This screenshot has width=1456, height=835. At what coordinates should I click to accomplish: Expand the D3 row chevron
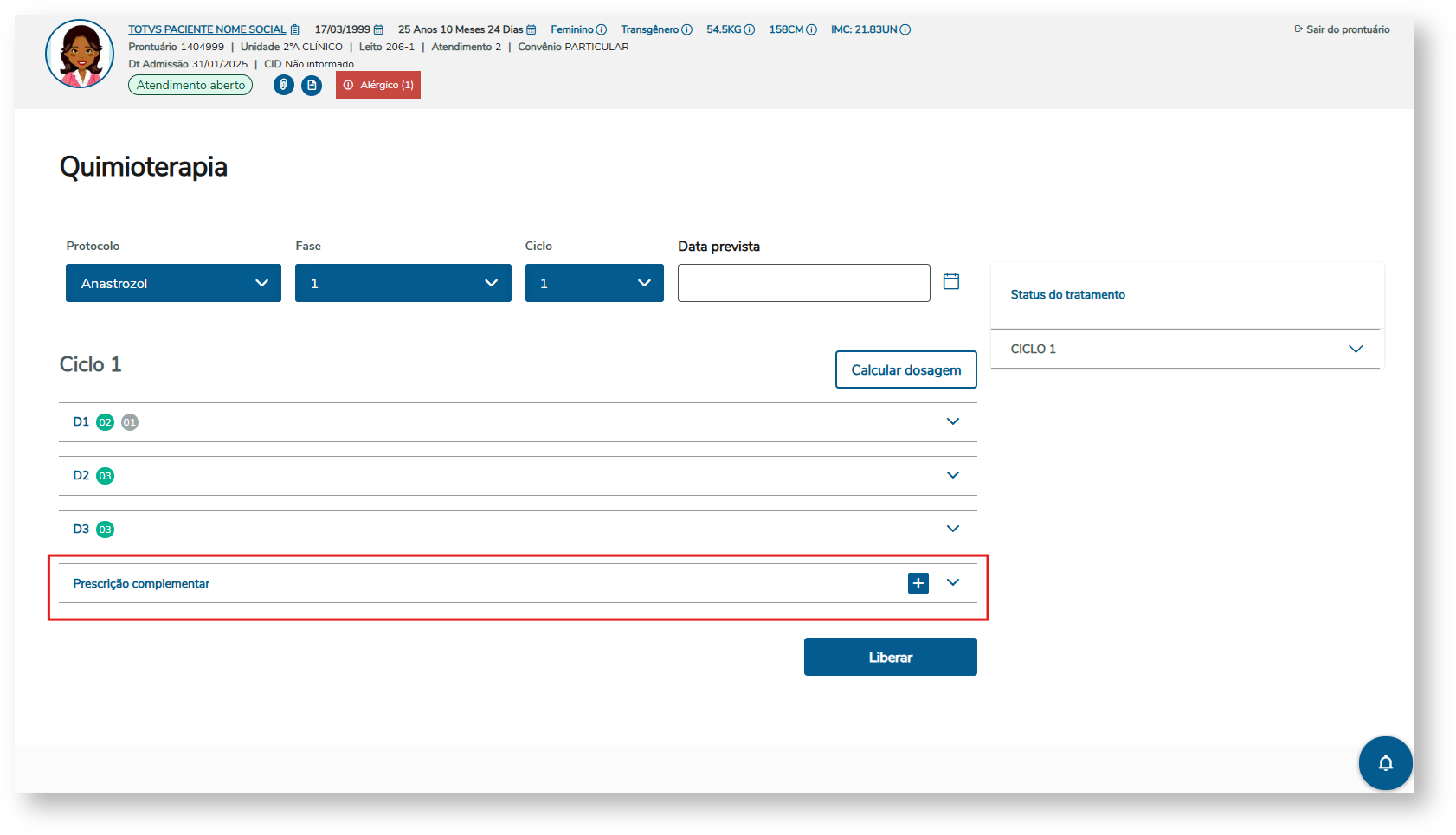953,529
